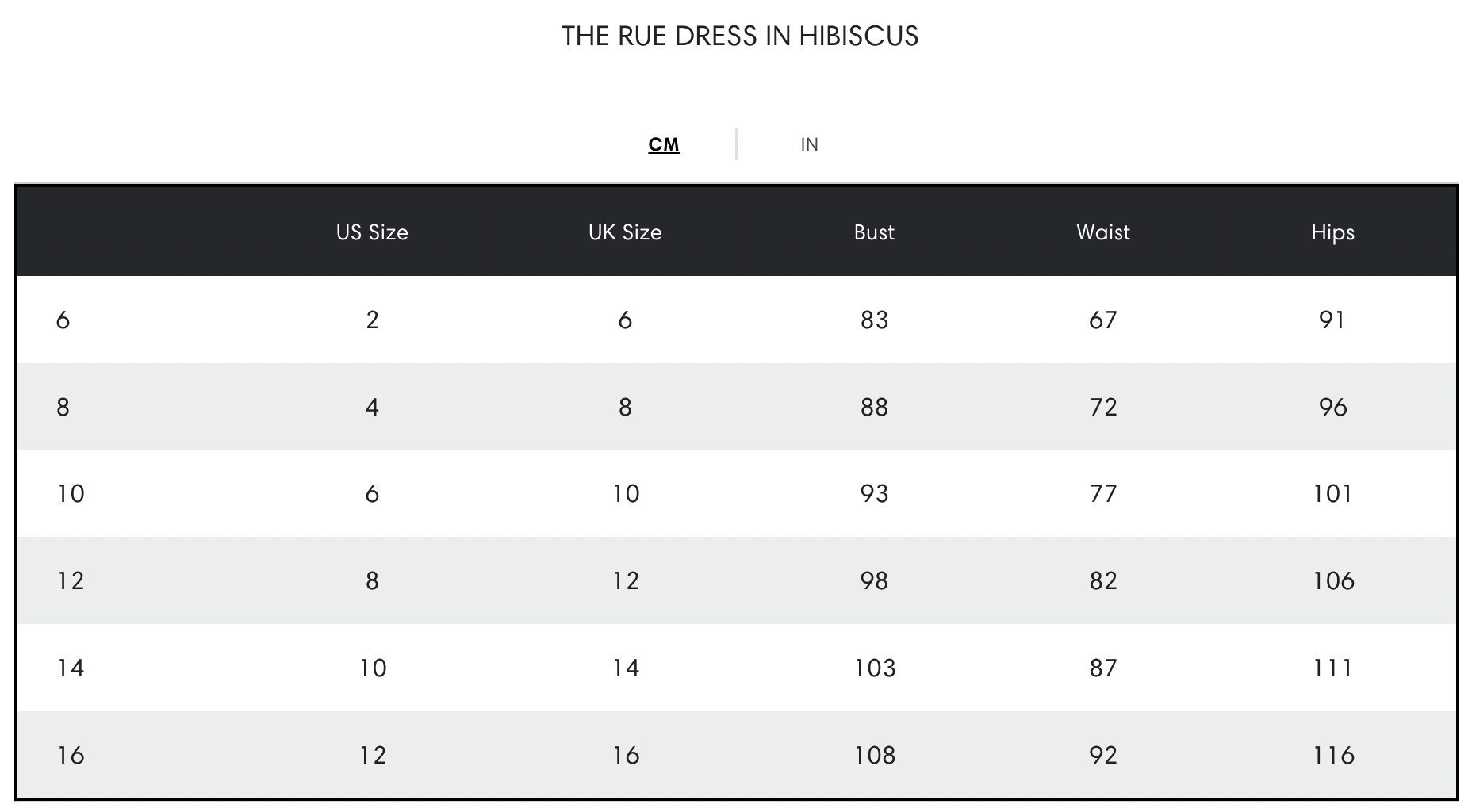Click hips value 101 in table
The width and height of the screenshot is (1472, 812).
point(1332,494)
